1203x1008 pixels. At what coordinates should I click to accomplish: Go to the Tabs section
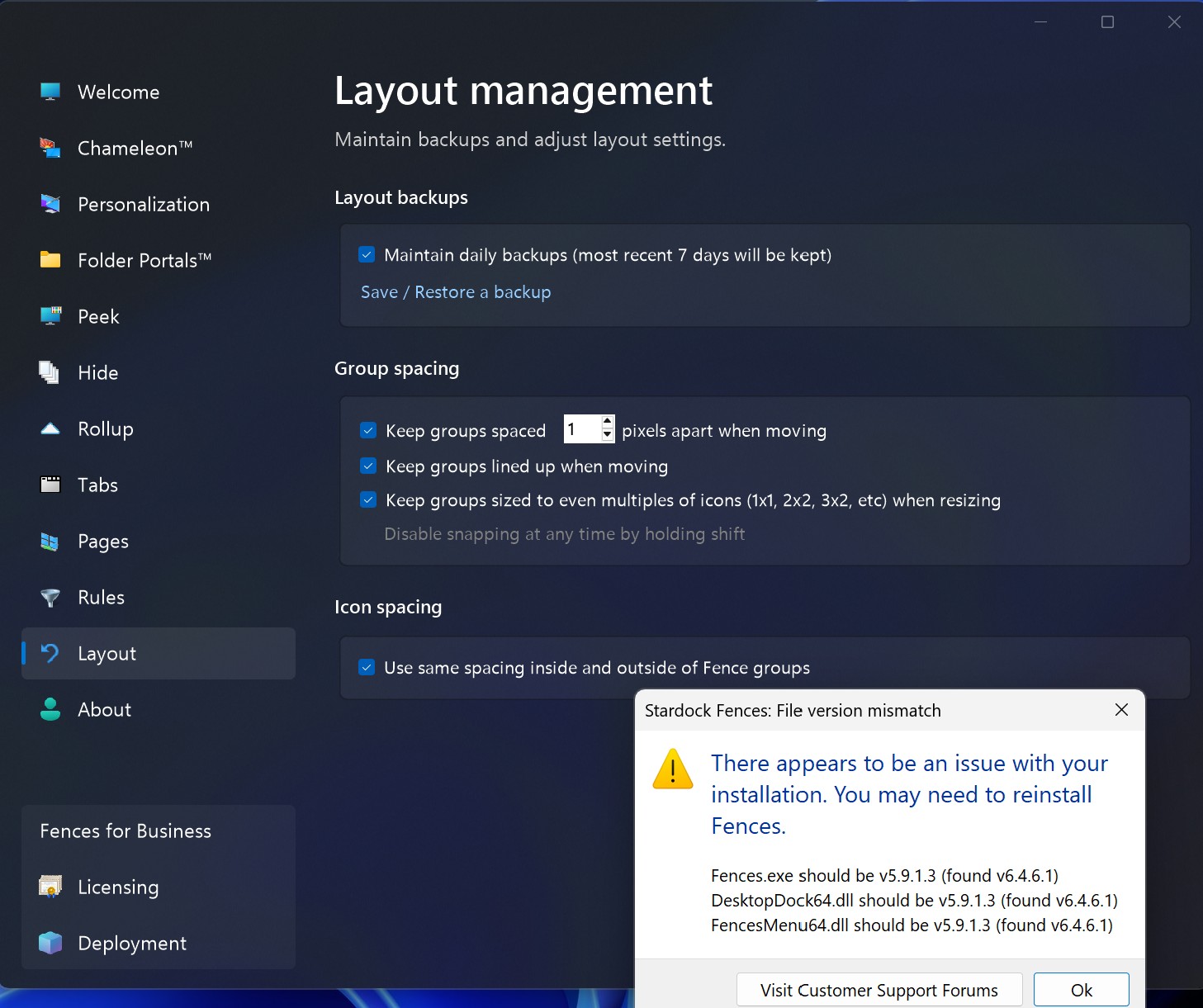[x=159, y=485]
